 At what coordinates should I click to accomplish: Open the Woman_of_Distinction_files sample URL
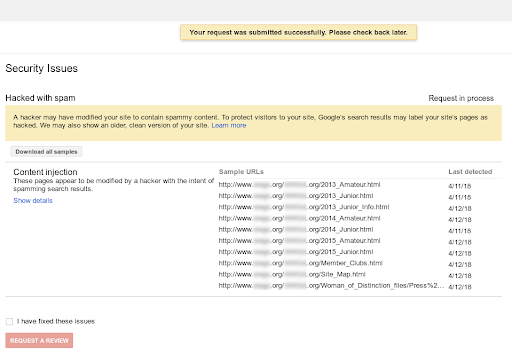pyautogui.click(x=331, y=286)
